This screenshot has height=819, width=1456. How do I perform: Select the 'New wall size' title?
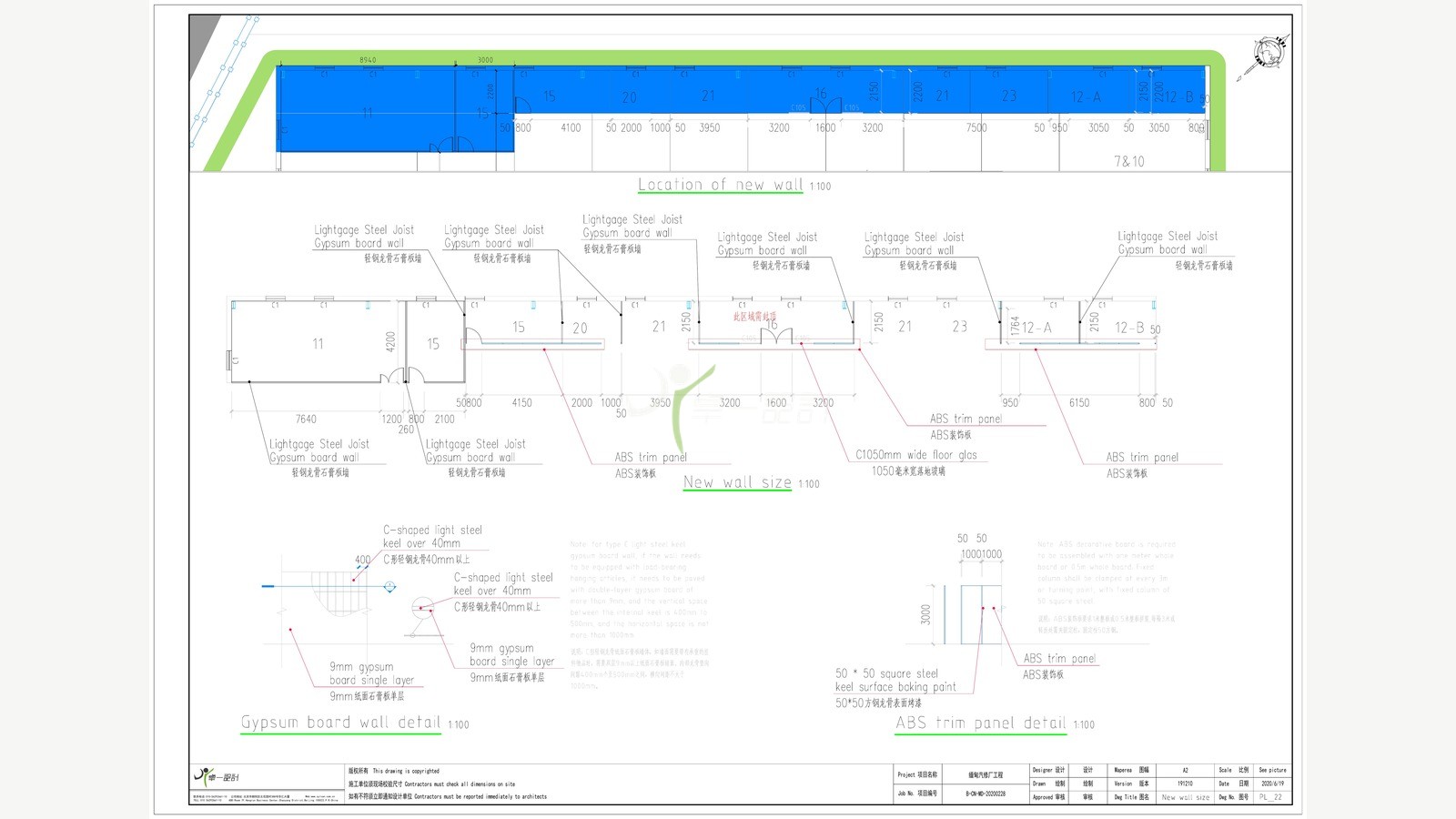tap(737, 482)
